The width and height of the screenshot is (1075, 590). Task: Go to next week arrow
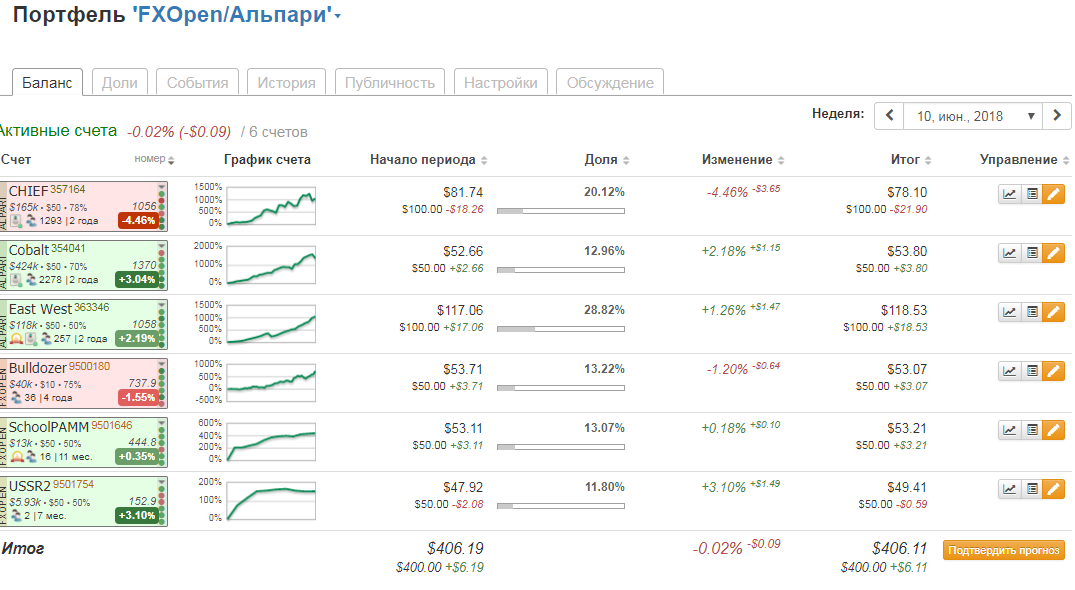coord(1056,116)
